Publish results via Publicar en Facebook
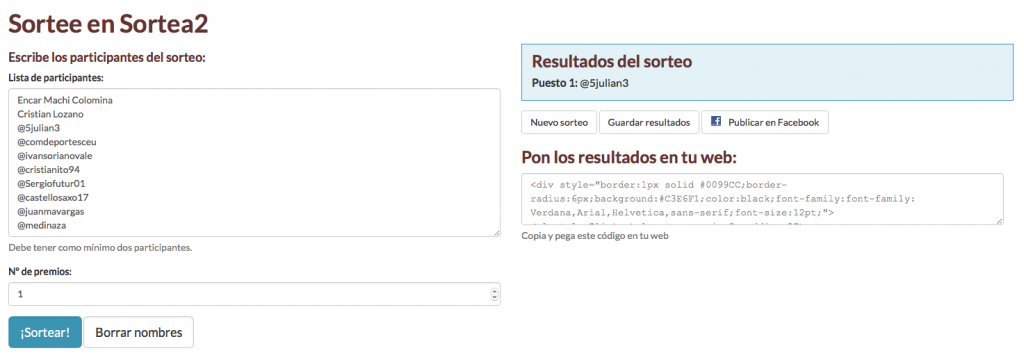Viewport: 1024px width, 362px height. [765, 122]
